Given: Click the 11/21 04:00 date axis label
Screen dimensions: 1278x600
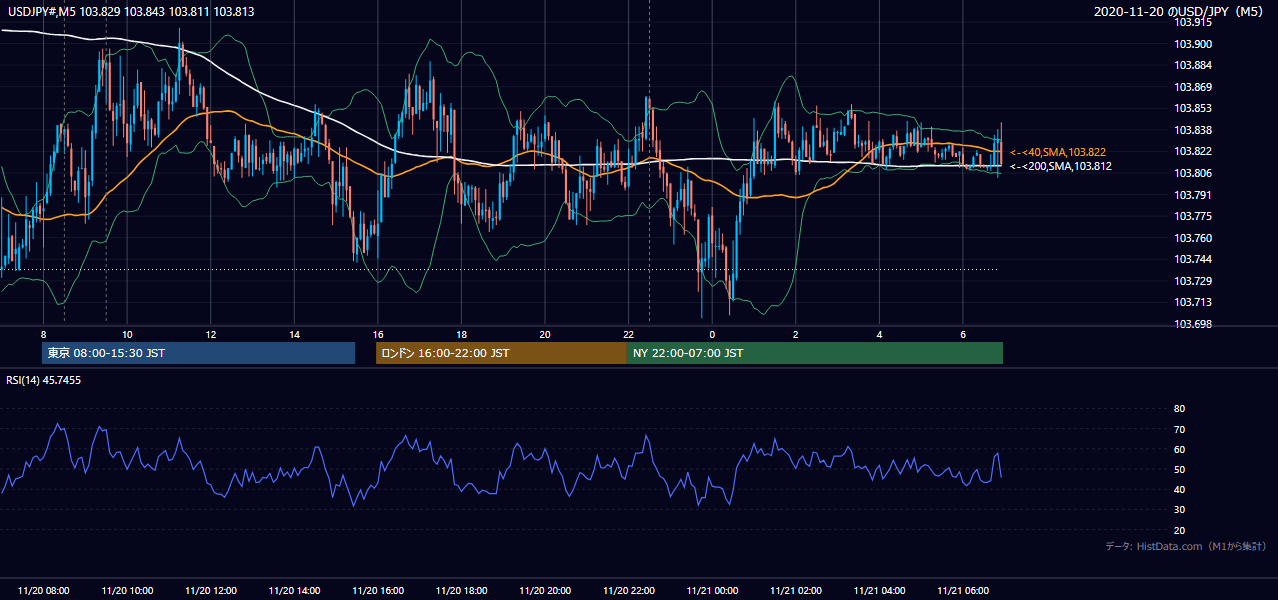Looking at the screenshot, I should pyautogui.click(x=879, y=591).
